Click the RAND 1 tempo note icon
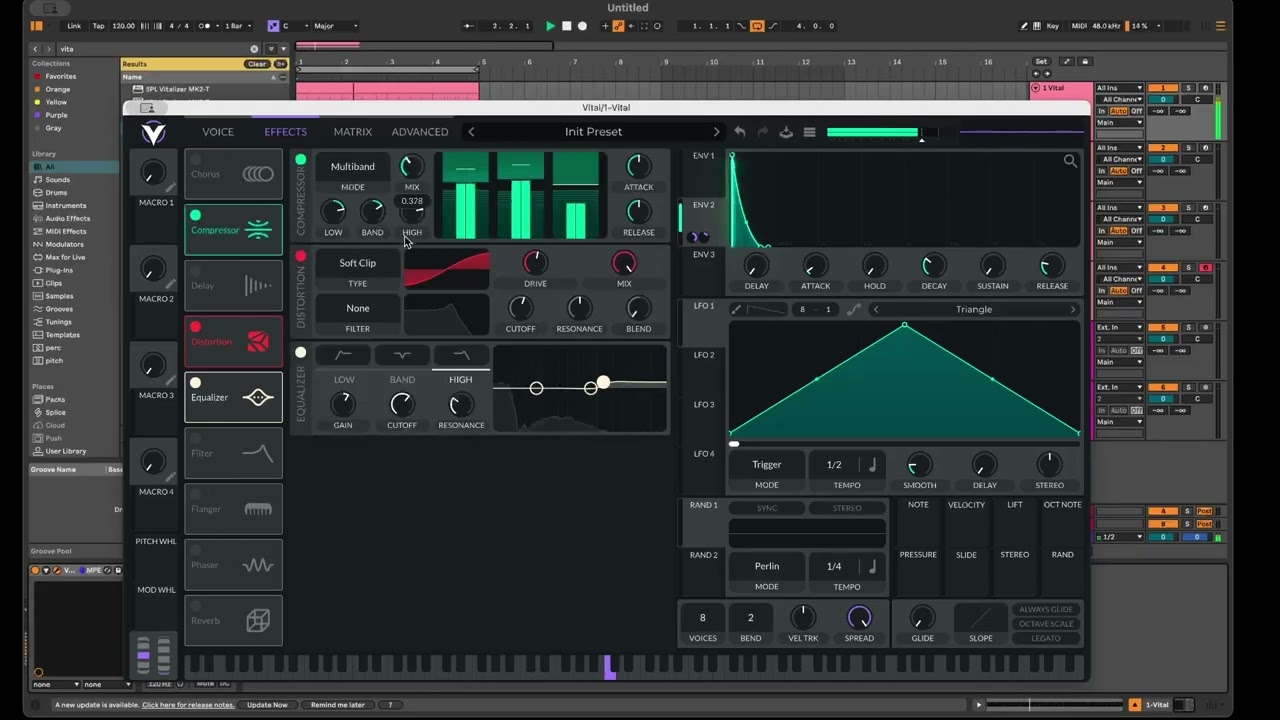Image resolution: width=1280 pixels, height=720 pixels. 872,566
